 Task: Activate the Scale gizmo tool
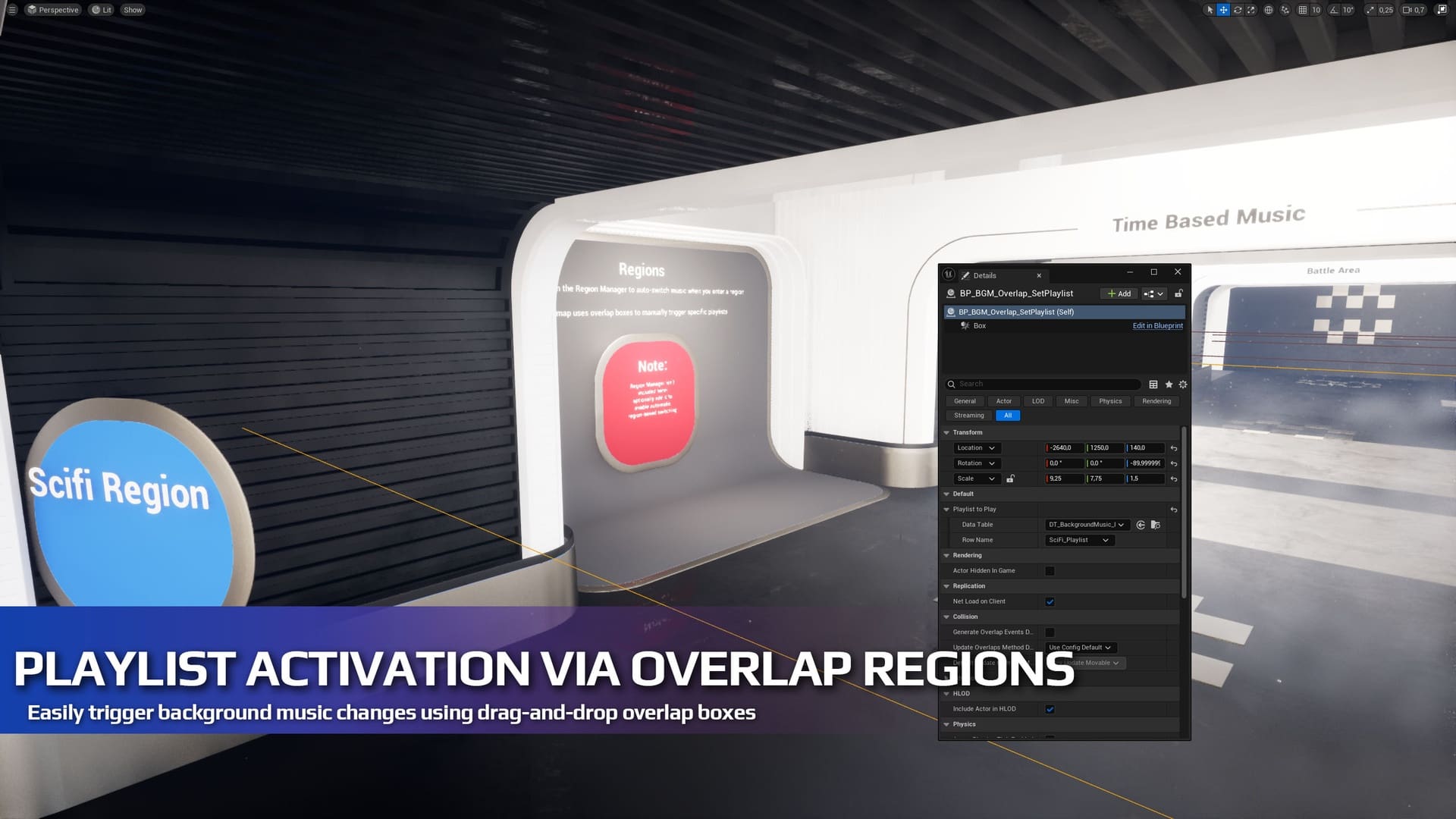(1251, 10)
